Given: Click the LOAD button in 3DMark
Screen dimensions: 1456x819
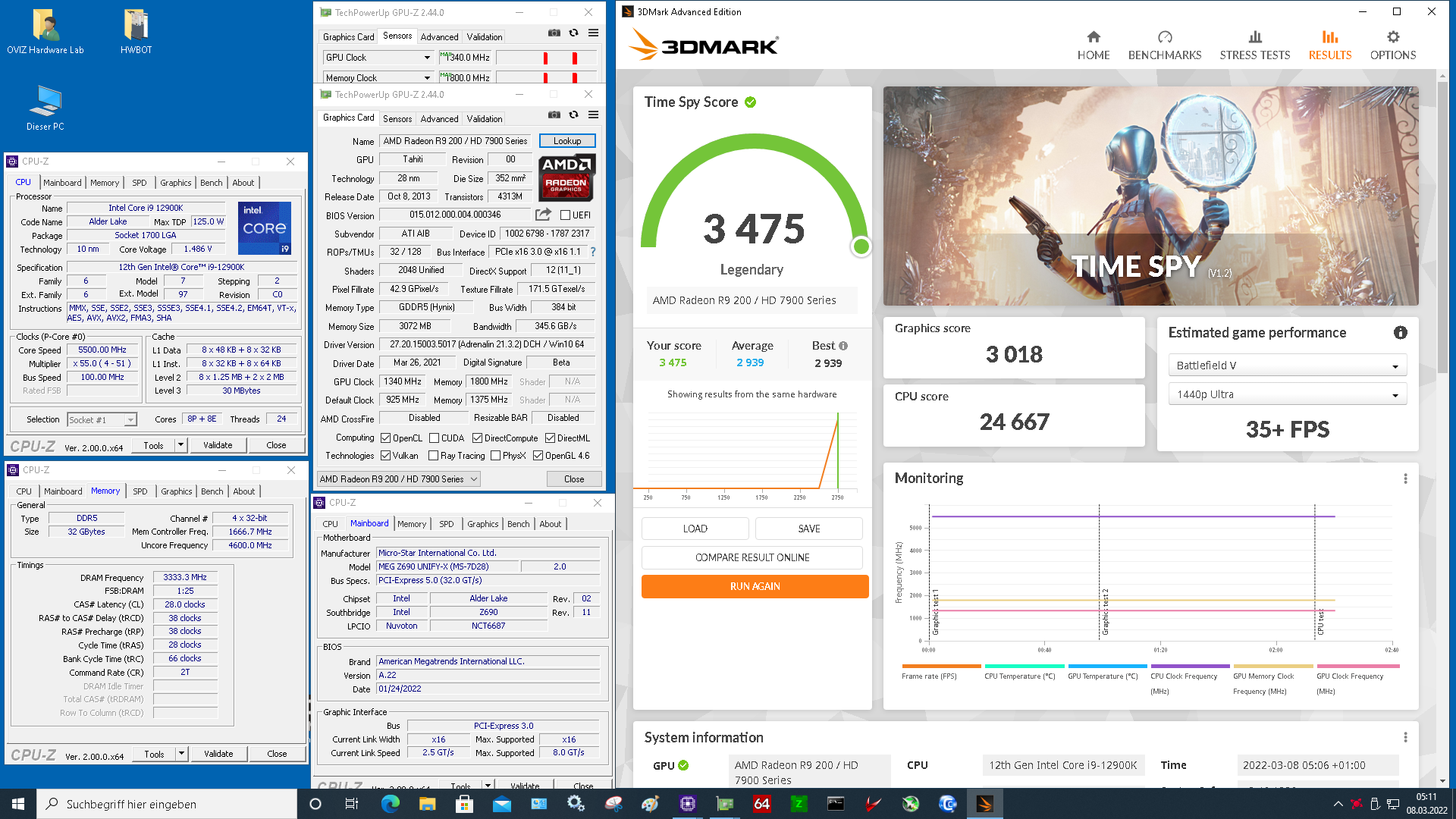Looking at the screenshot, I should pyautogui.click(x=695, y=529).
